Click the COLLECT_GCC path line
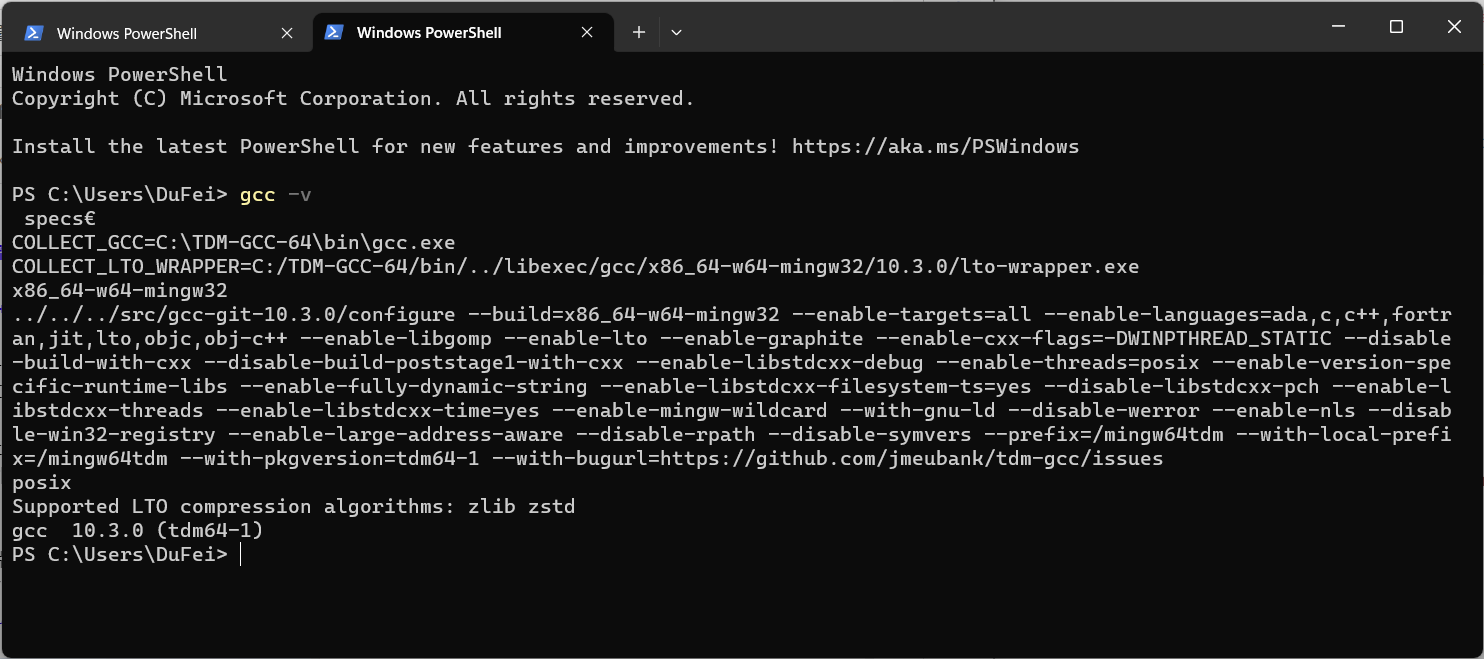This screenshot has height=659, width=1484. 233,243
